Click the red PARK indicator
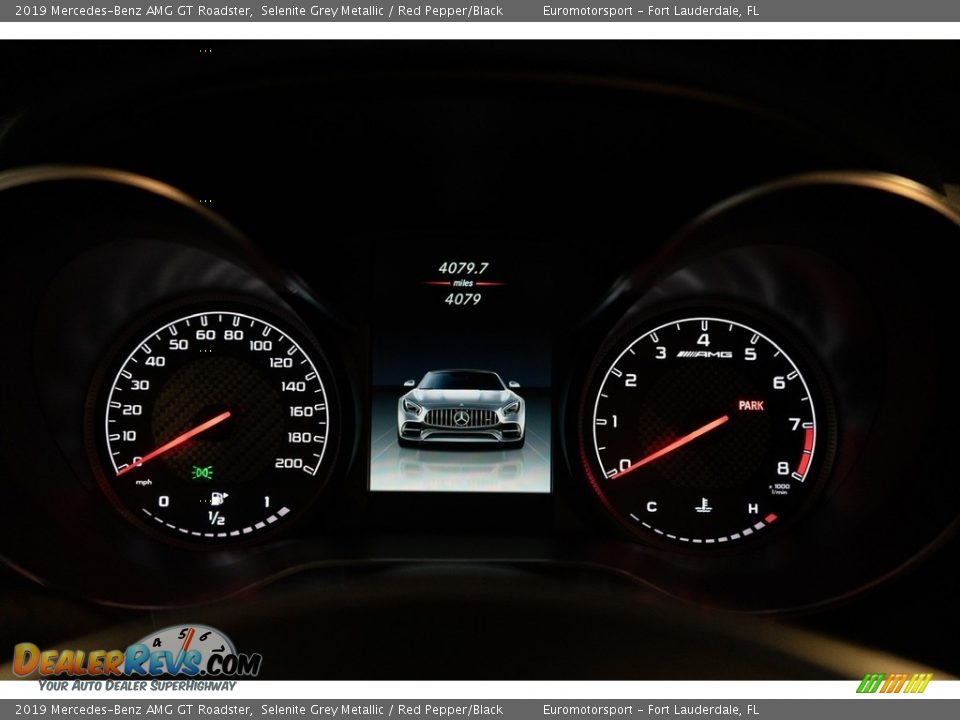Viewport: 960px width, 720px height. pyautogui.click(x=751, y=405)
